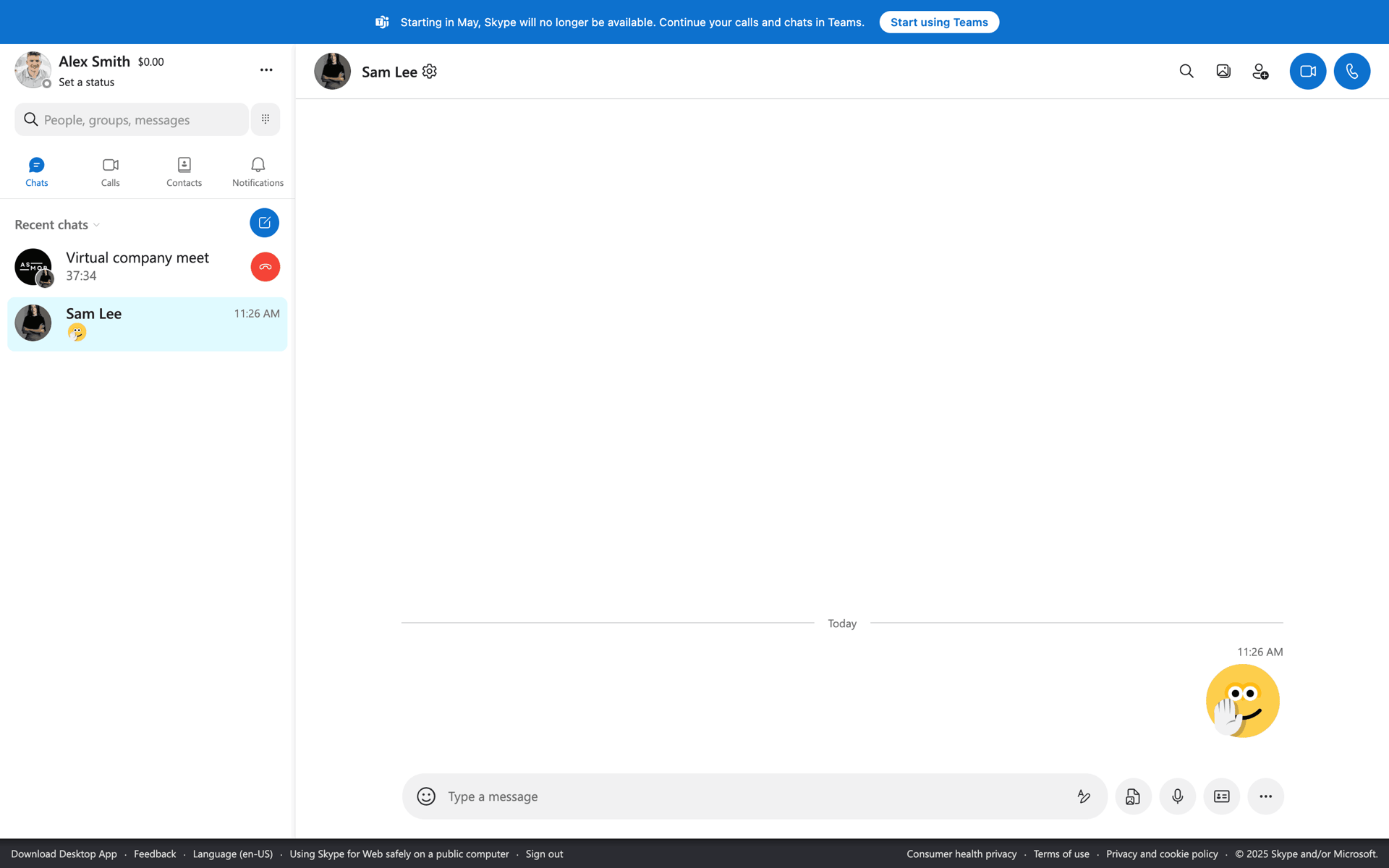Screen dimensions: 1389x868
Task: Start a video call with Sam Lee
Action: pos(1307,71)
